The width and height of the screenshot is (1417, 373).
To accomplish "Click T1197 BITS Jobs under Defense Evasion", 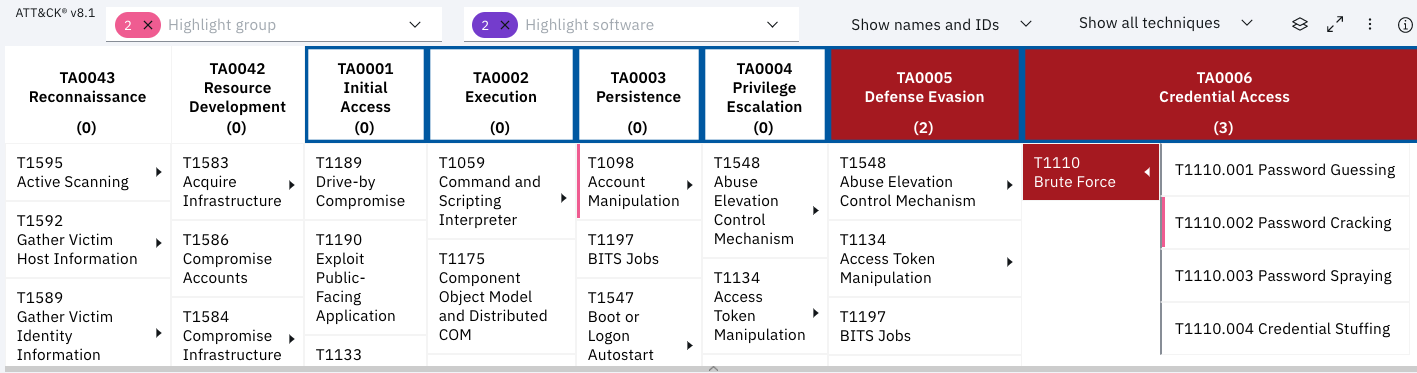I will pos(925,326).
